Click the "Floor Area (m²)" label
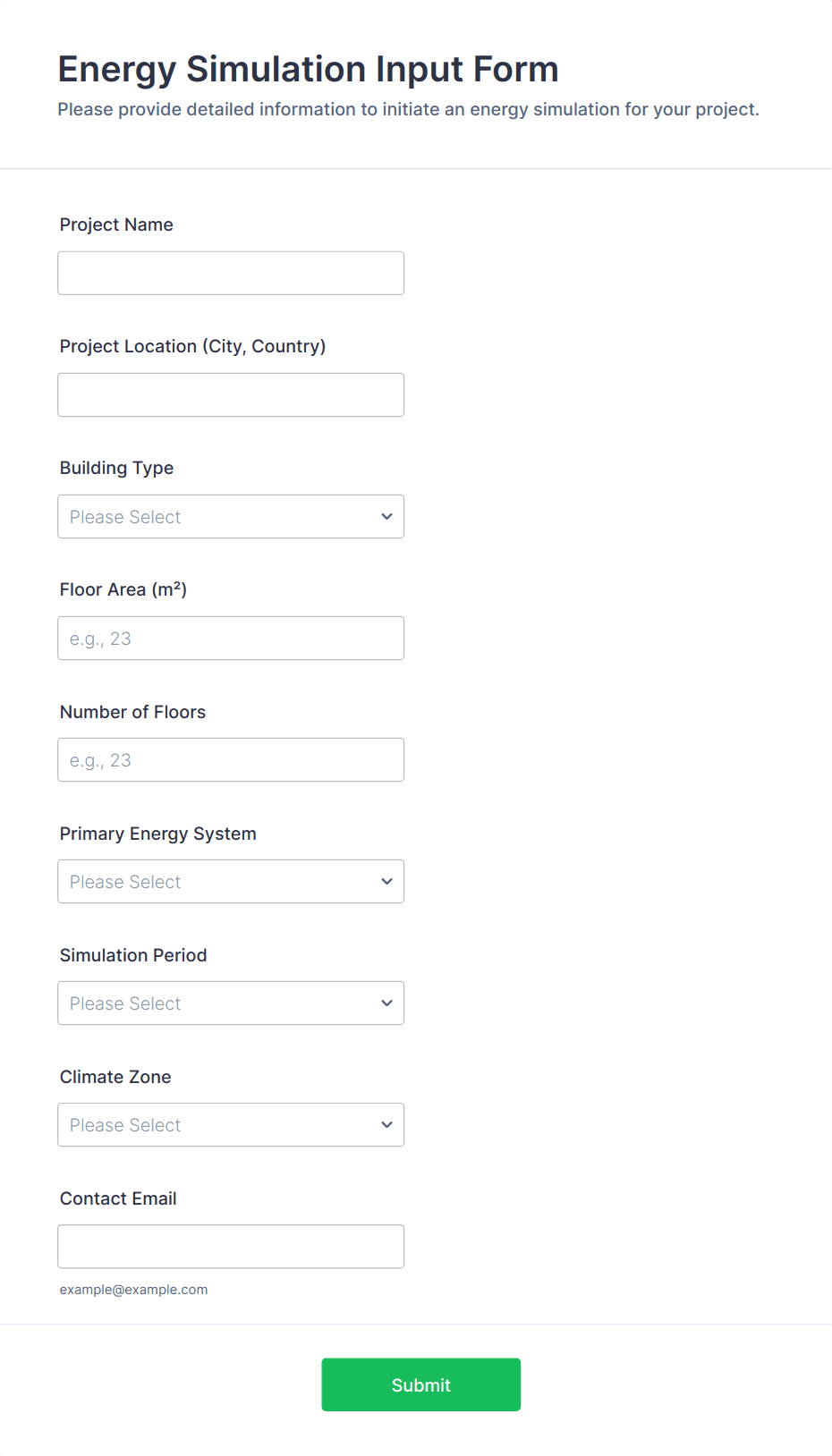This screenshot has width=832, height=1456. (123, 590)
